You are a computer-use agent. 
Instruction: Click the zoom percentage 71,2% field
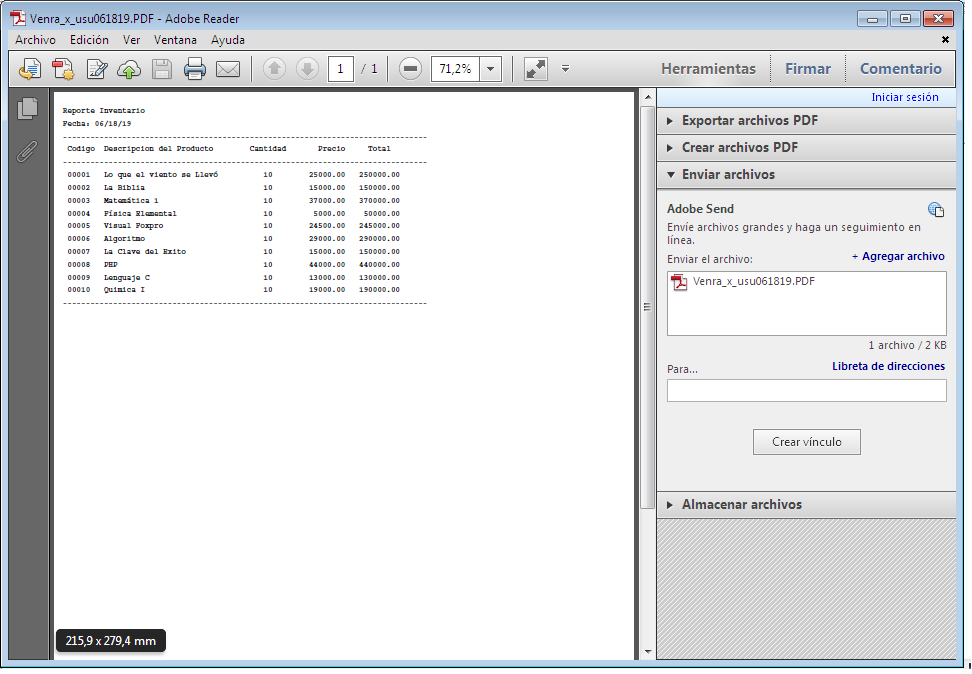[456, 69]
